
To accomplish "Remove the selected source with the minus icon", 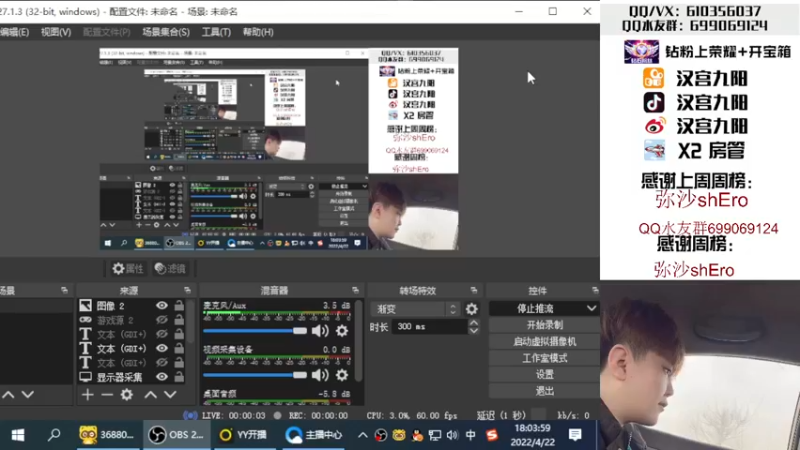I will tap(107, 394).
